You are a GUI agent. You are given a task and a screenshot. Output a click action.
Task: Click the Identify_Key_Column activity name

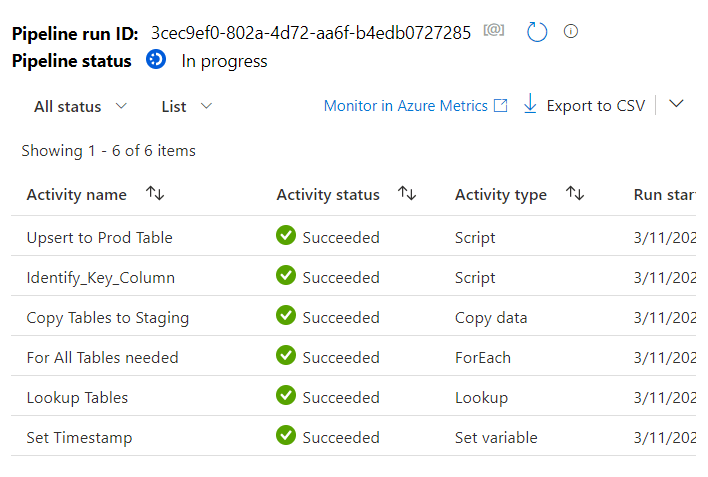[x=100, y=277]
